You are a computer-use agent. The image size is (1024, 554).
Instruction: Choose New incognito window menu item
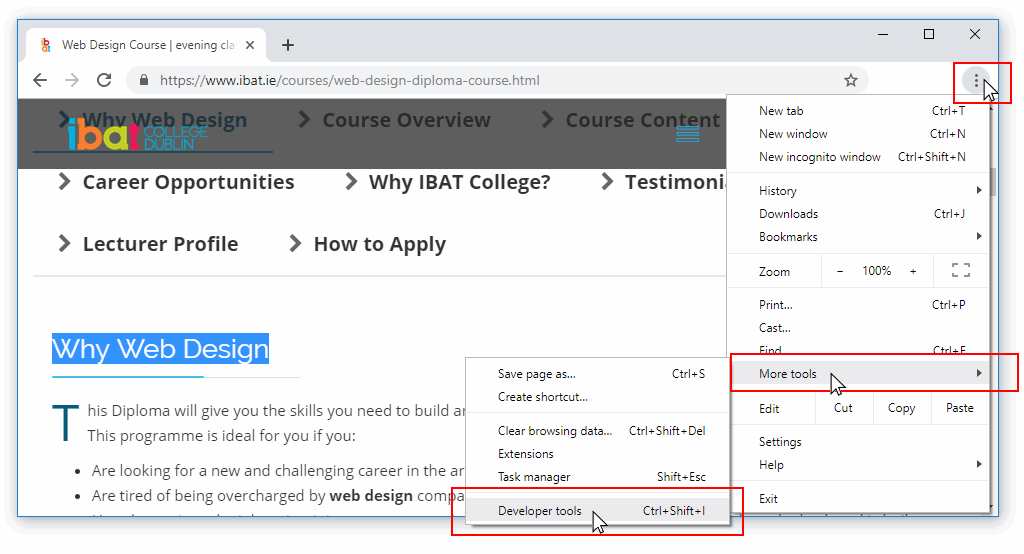pyautogui.click(x=820, y=157)
